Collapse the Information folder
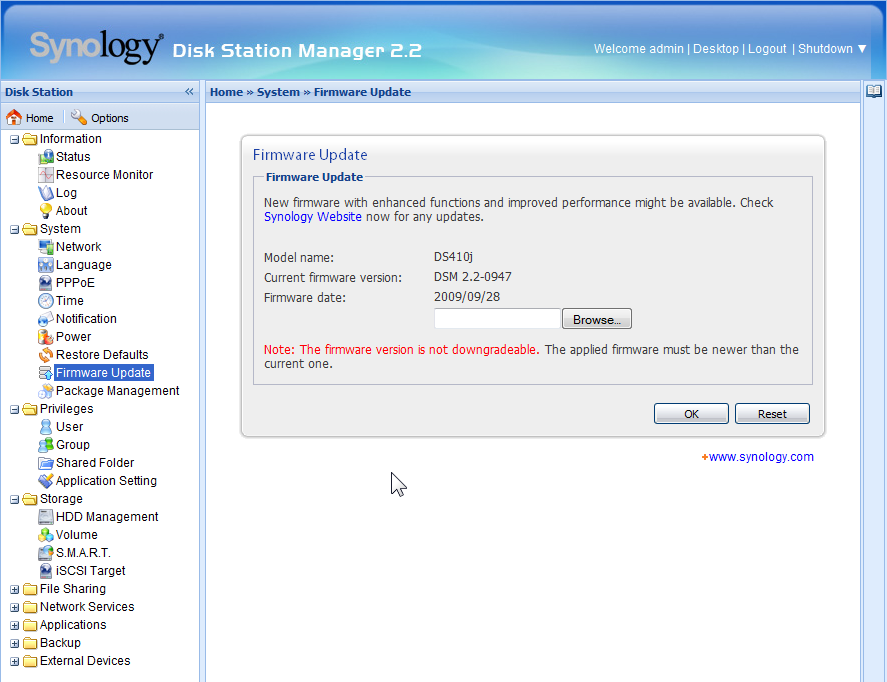This screenshot has width=887, height=682. click(15, 139)
